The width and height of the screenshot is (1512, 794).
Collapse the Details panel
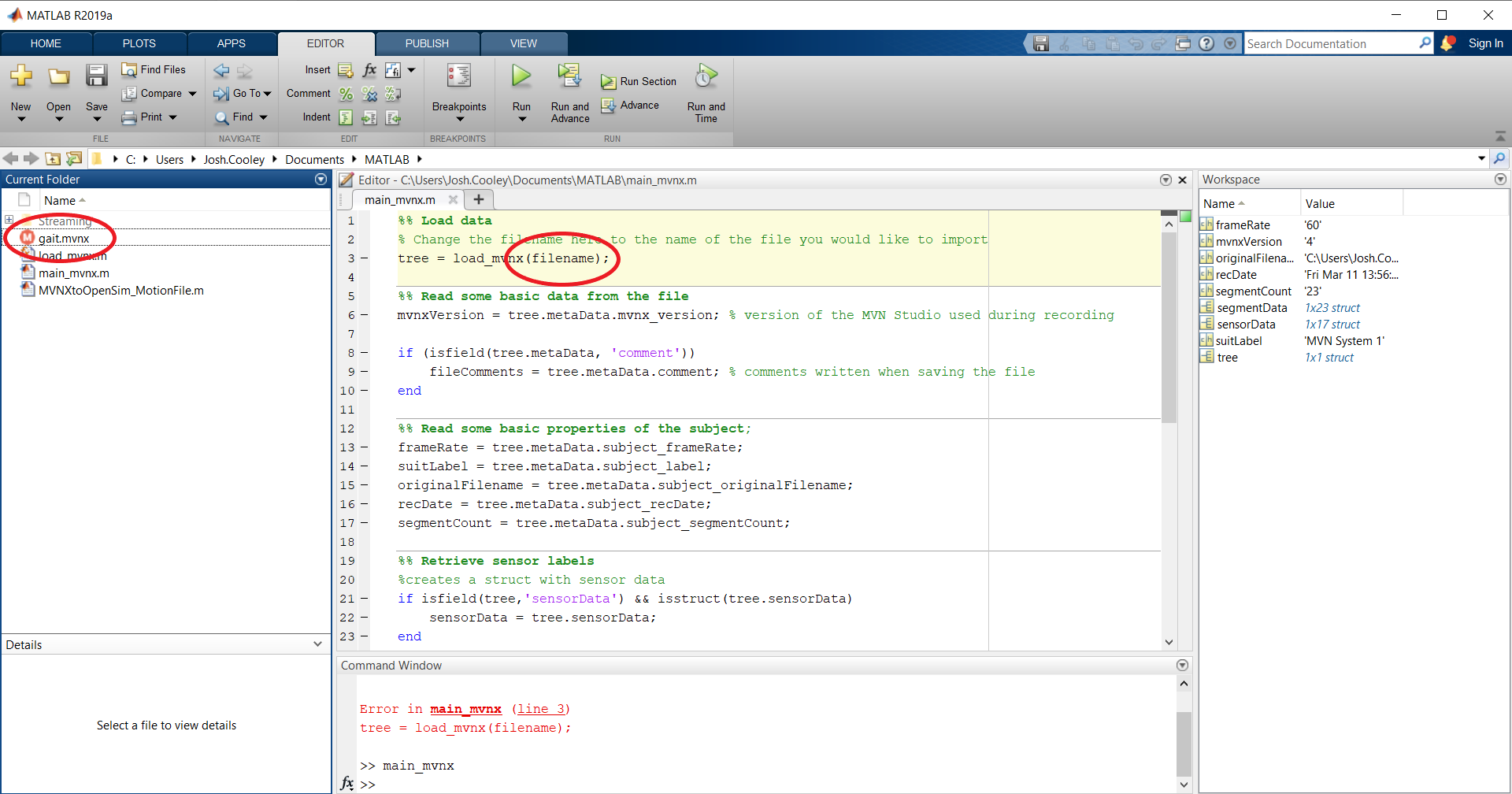pyautogui.click(x=318, y=644)
